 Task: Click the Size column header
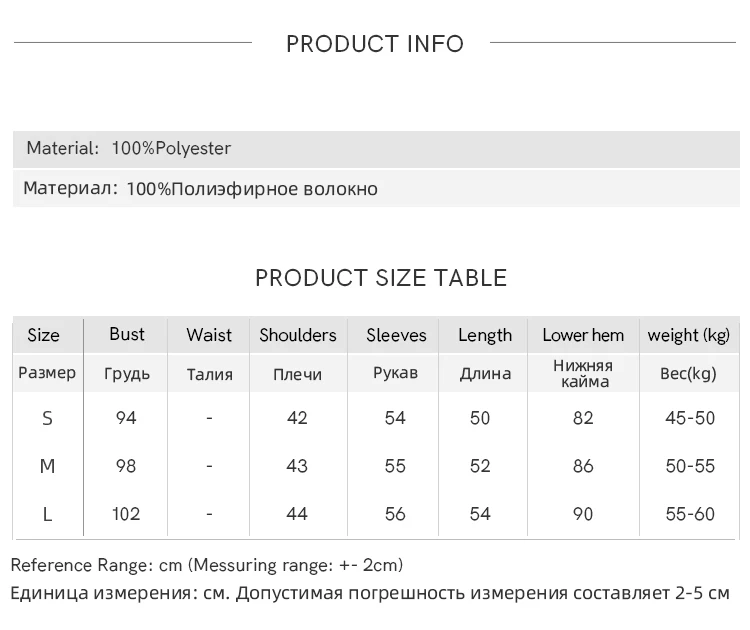click(x=43, y=336)
